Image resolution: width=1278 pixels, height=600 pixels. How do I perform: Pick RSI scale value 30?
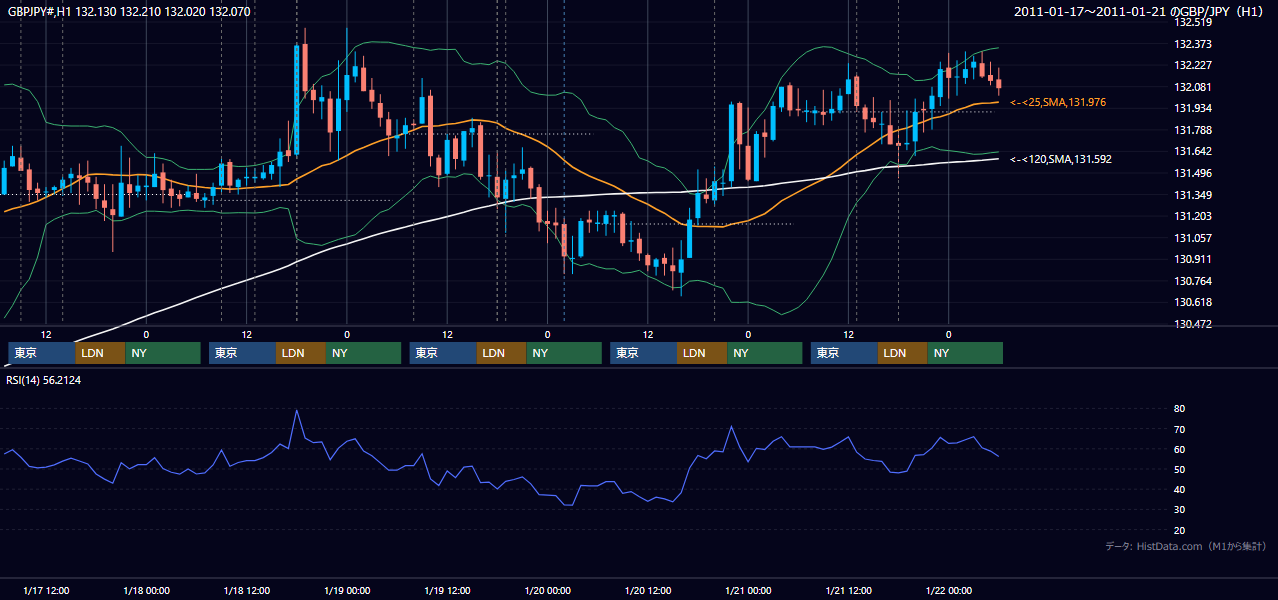click(x=1180, y=509)
